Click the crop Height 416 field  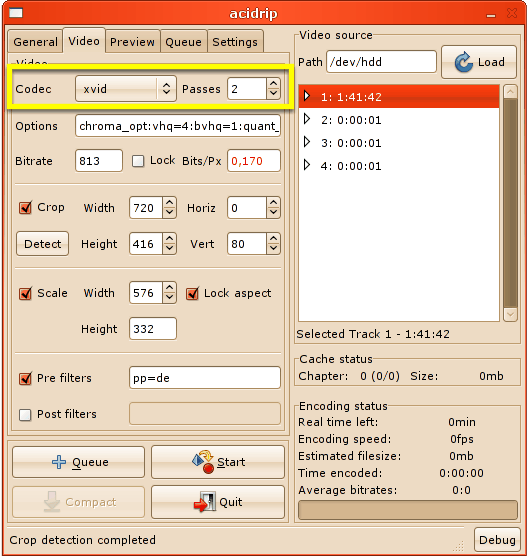click(146, 244)
